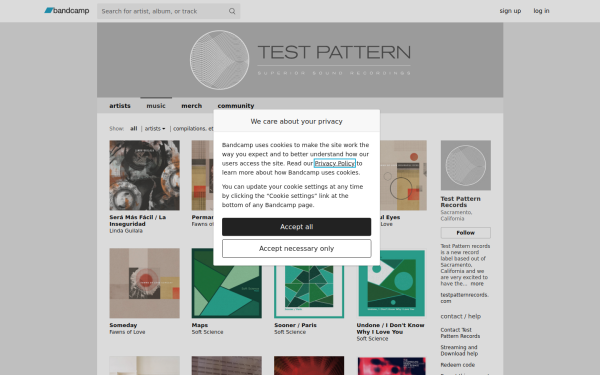The width and height of the screenshot is (600, 375).
Task: Open Undone / I Don't Know Why album cover
Action: click(391, 283)
